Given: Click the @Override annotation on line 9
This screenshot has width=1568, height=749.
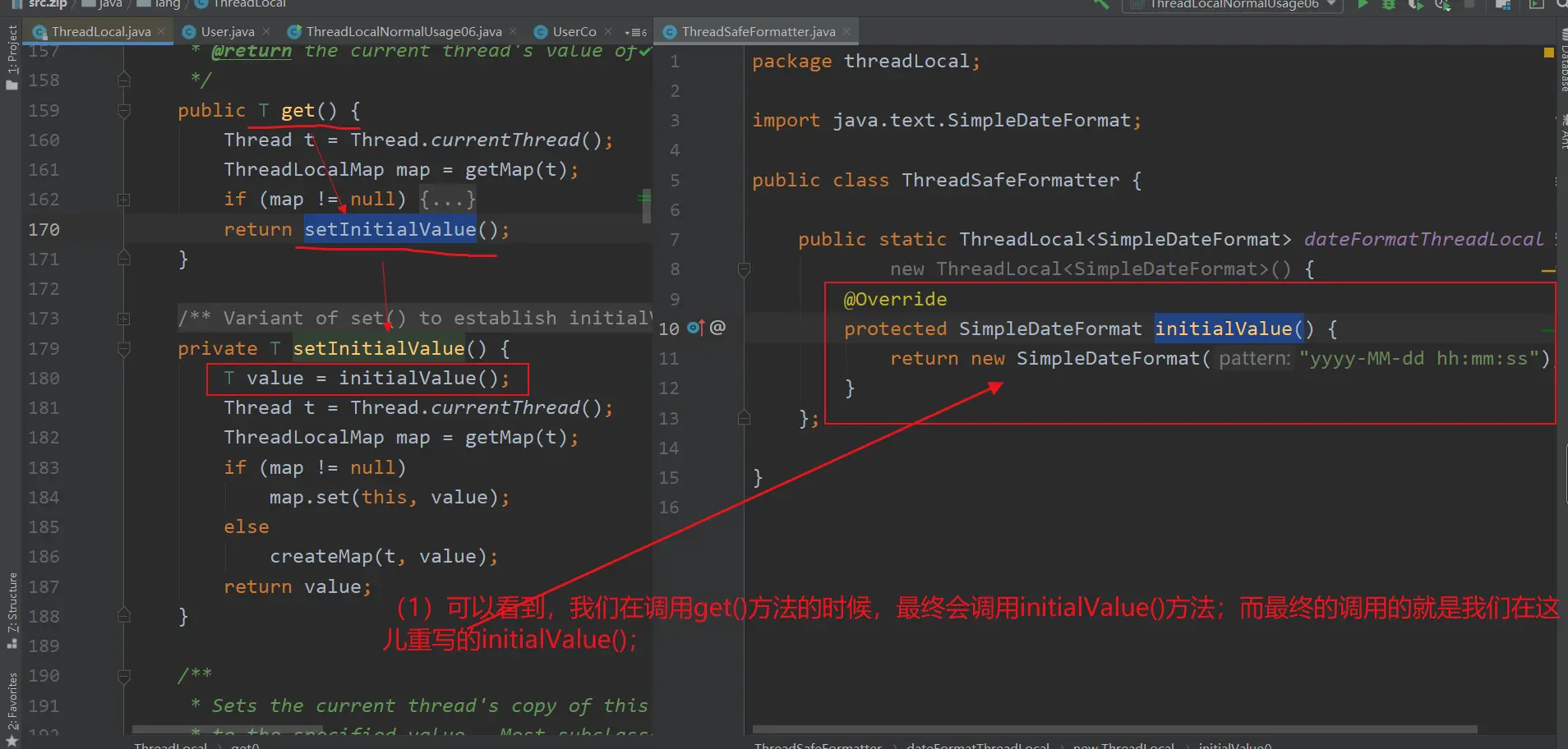Looking at the screenshot, I should (895, 300).
